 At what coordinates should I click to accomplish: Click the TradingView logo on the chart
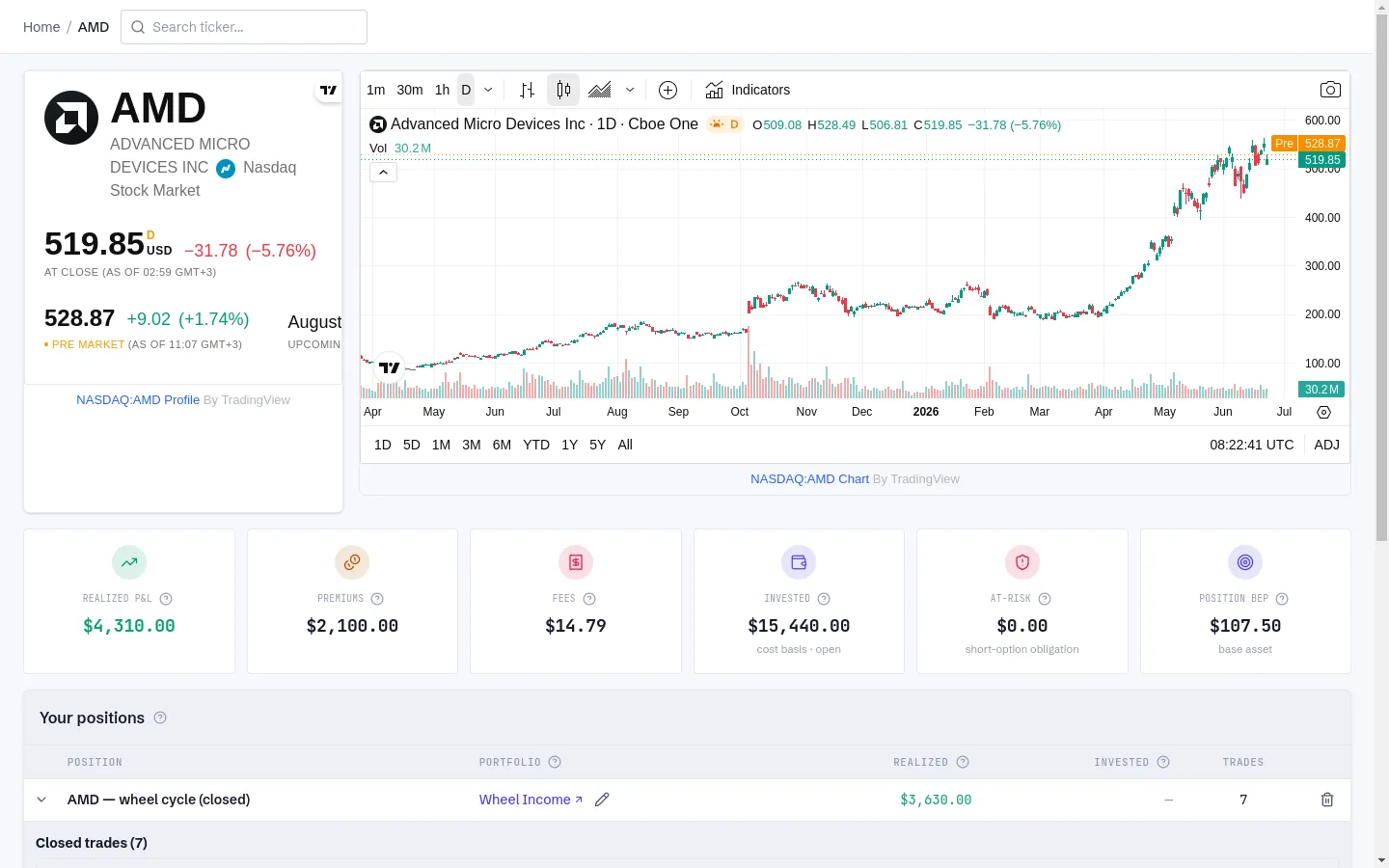click(390, 367)
